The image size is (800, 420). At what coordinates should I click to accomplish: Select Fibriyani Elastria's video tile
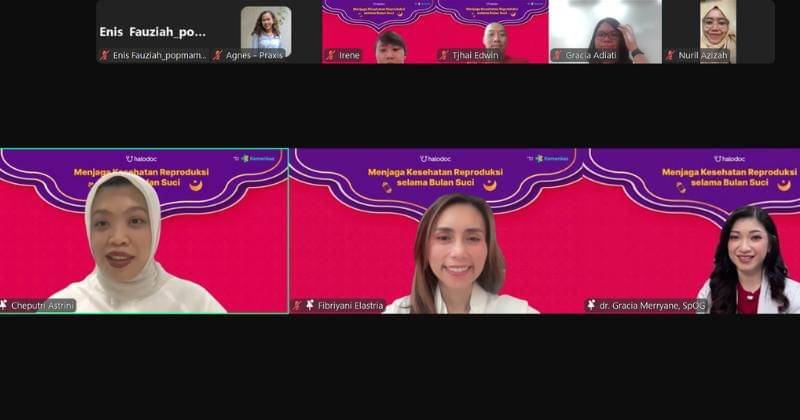[436, 230]
